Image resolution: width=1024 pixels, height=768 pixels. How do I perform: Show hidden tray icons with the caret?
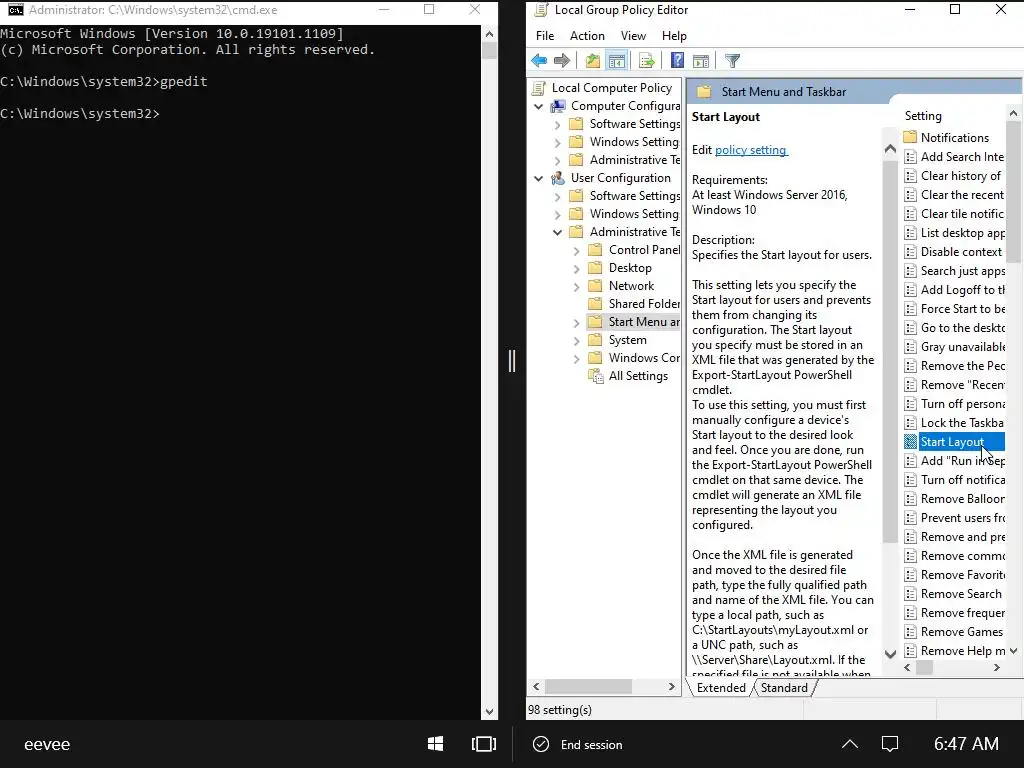coord(850,744)
